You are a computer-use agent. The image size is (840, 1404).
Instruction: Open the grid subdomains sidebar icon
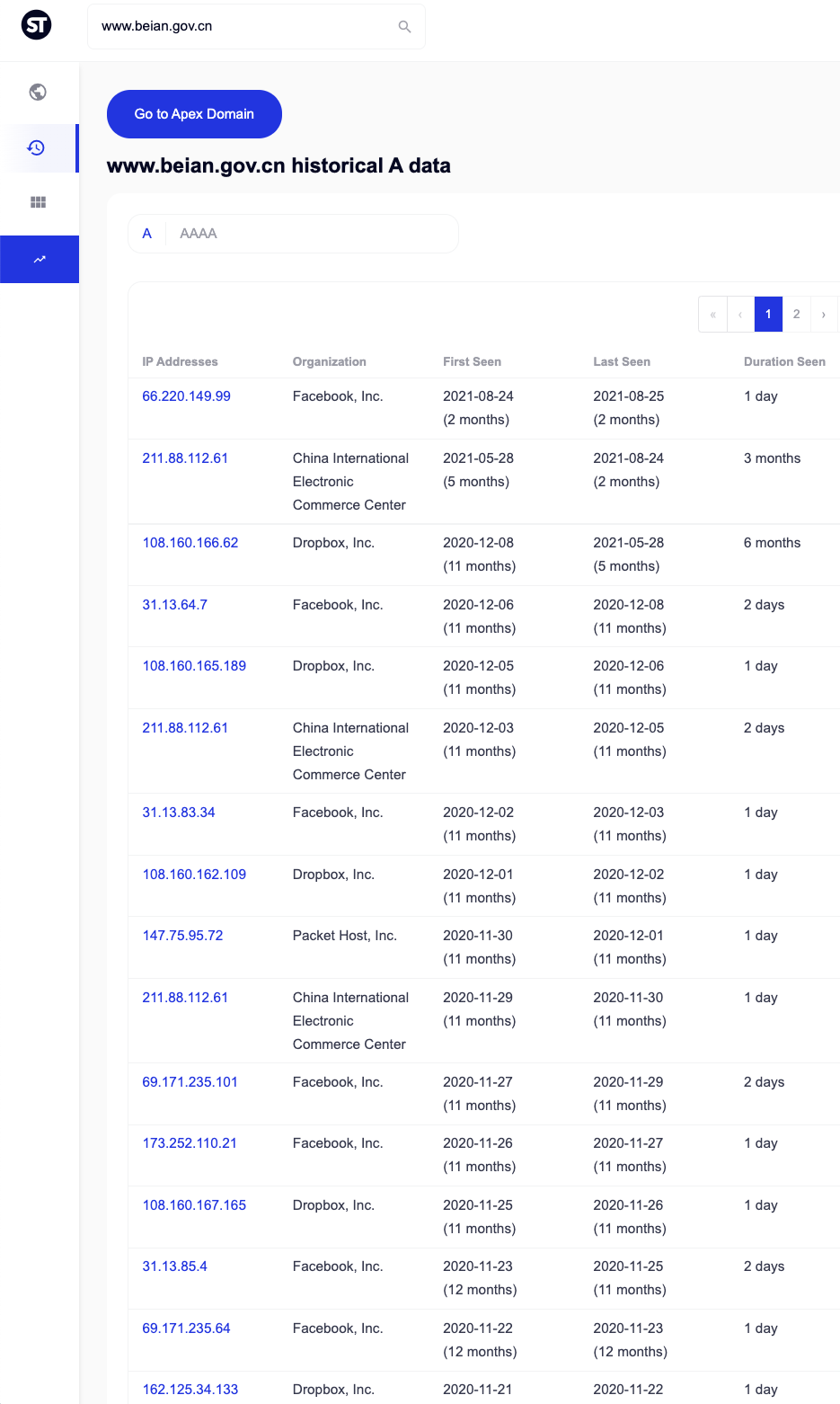[x=38, y=202]
